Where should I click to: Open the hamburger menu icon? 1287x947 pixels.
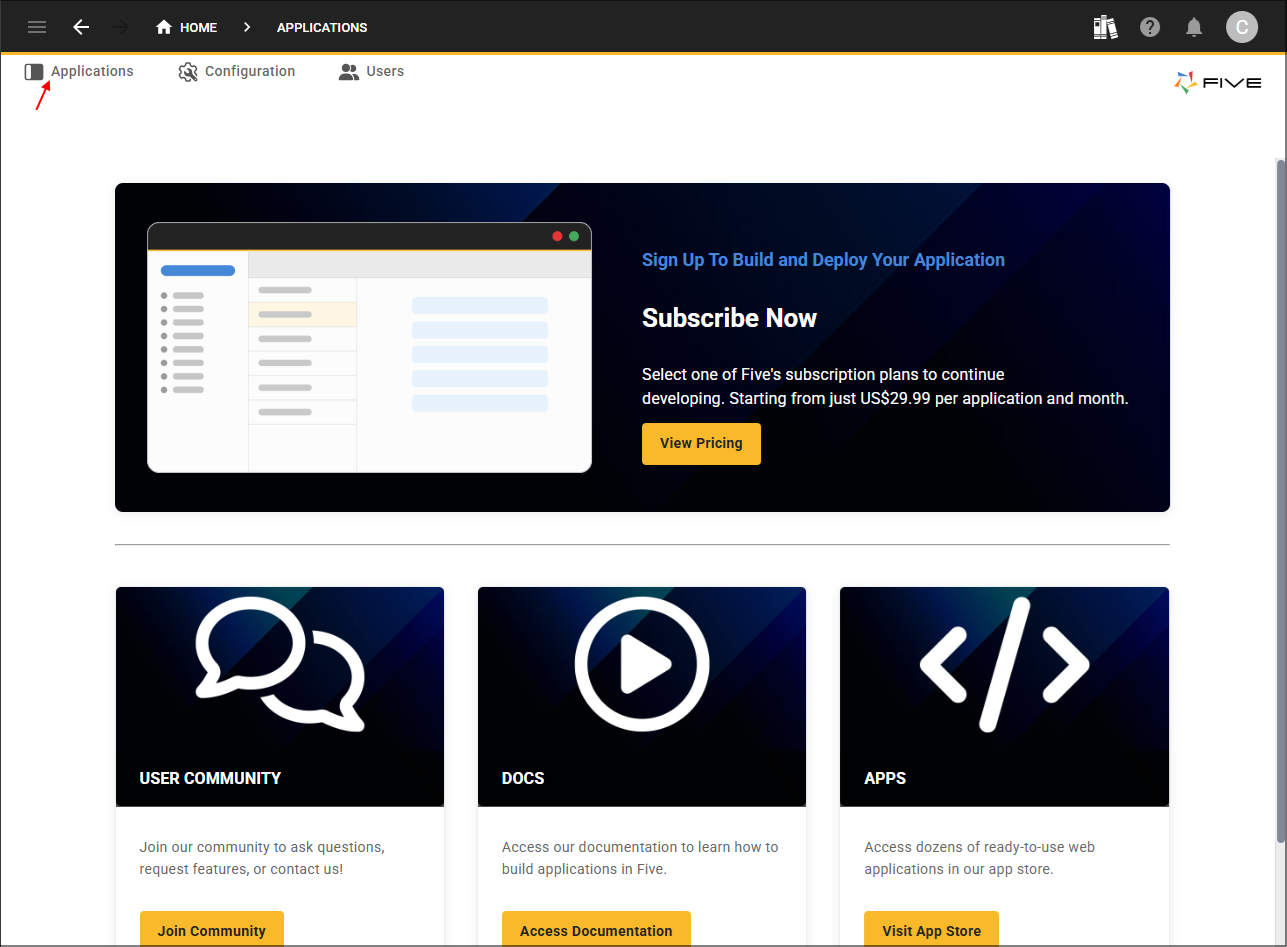tap(37, 27)
